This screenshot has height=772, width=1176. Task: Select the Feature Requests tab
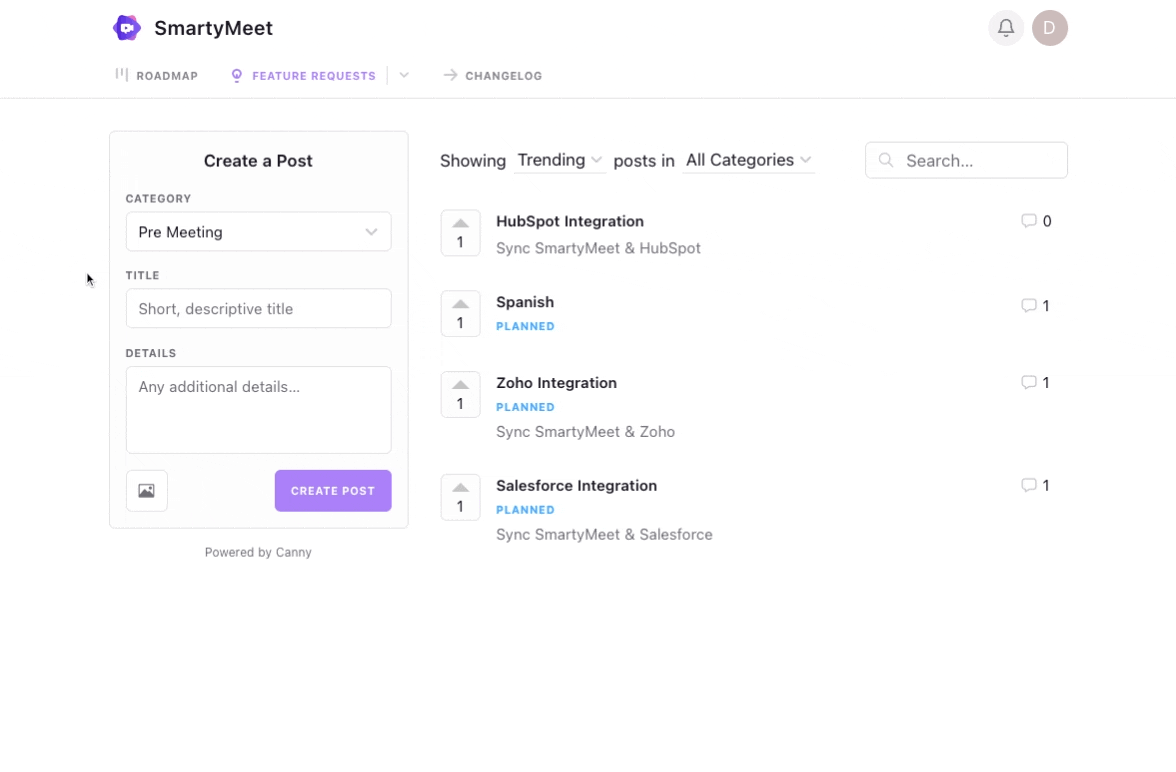(x=303, y=75)
